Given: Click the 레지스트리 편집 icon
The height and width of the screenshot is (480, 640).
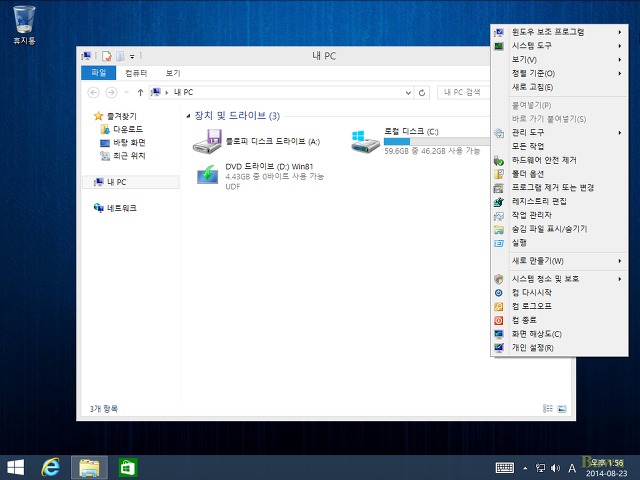Looking at the screenshot, I should tap(499, 202).
